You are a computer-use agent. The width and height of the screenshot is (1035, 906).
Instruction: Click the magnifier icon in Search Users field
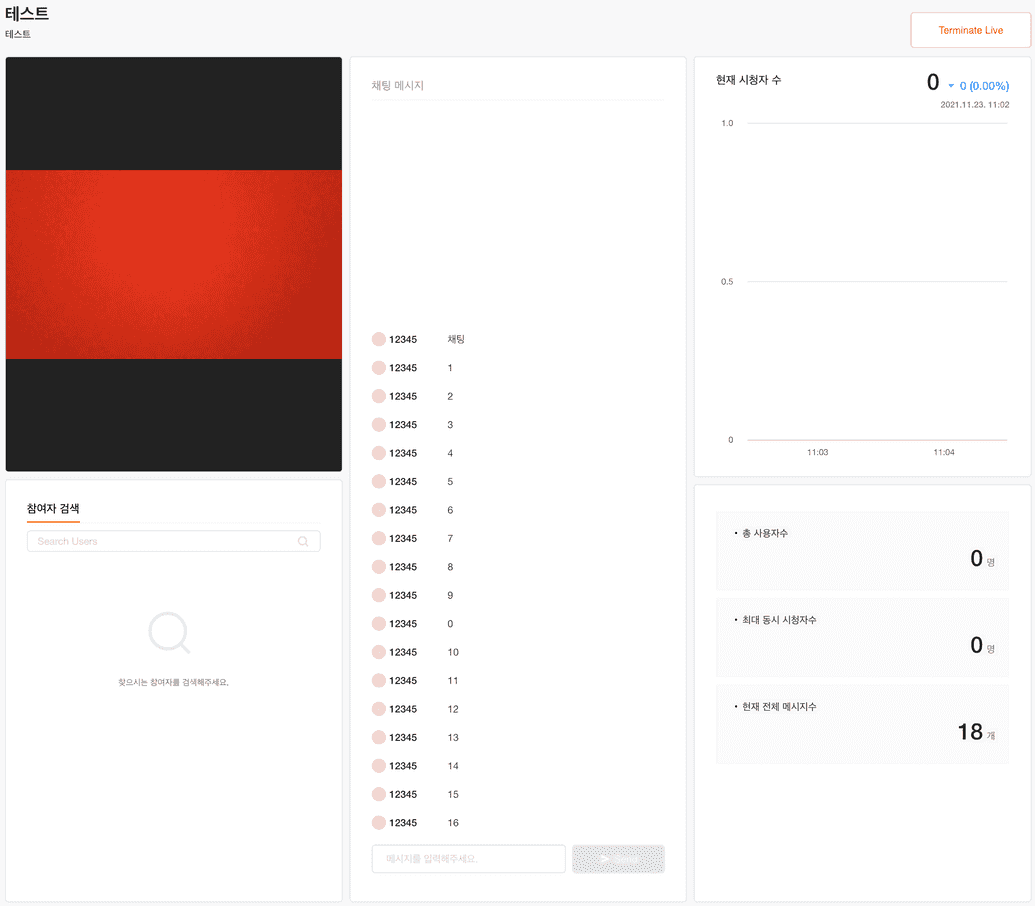click(303, 542)
